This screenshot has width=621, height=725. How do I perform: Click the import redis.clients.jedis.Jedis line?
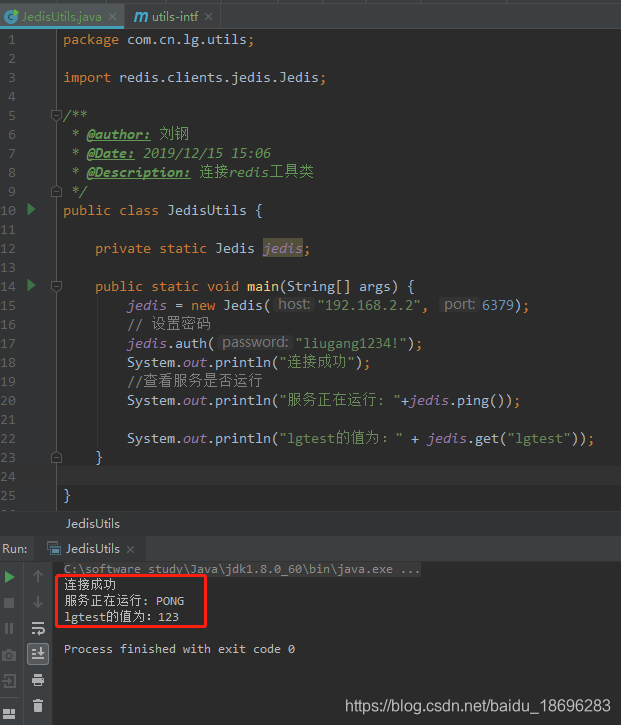coord(195,78)
